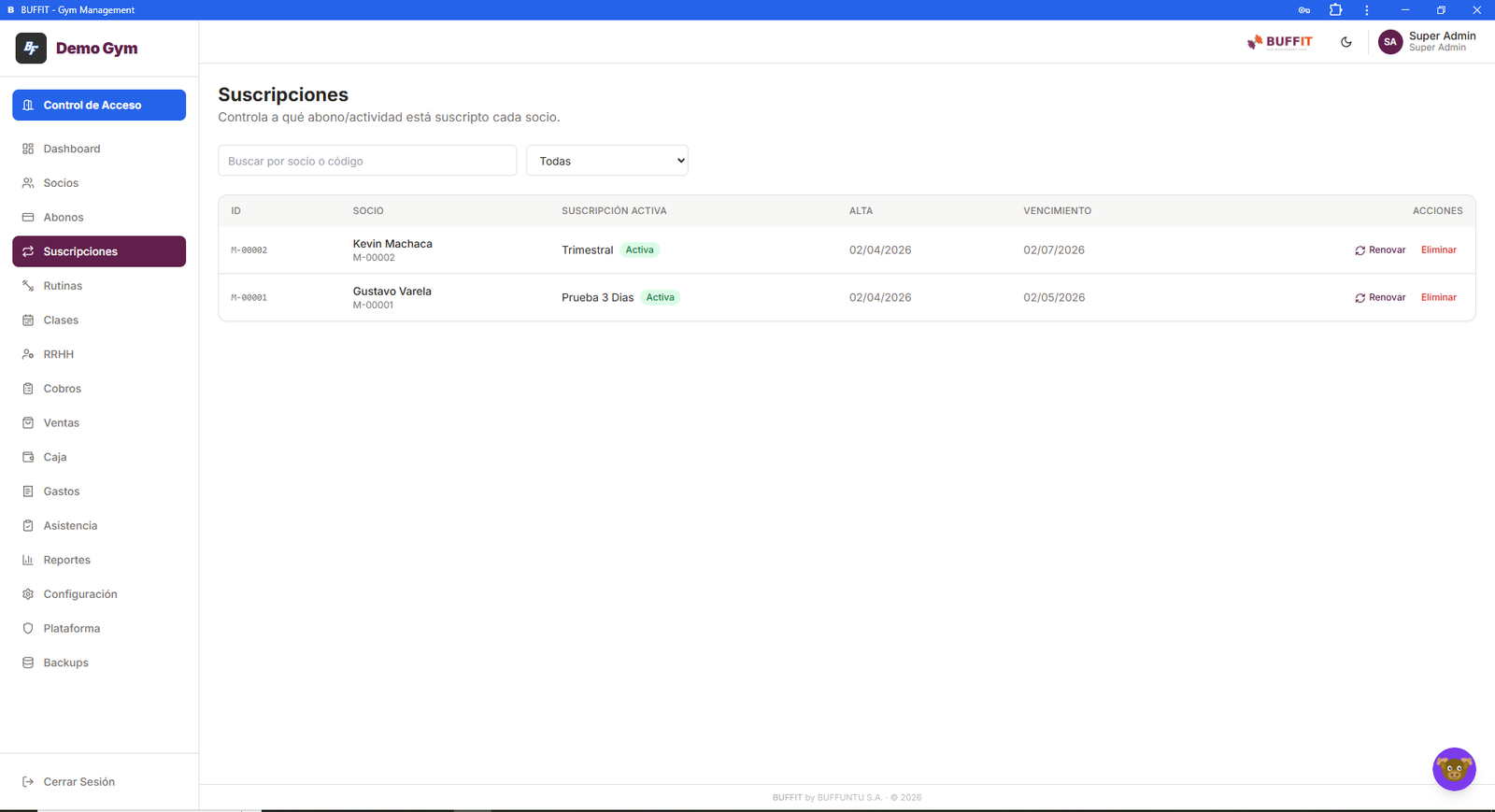Click the Super Admin user name
Image resolution: width=1495 pixels, height=812 pixels.
click(1443, 36)
